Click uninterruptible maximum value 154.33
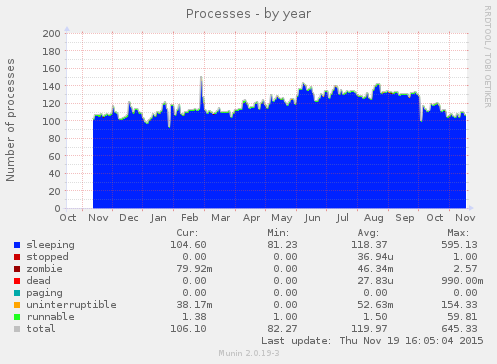Viewport: 497px width, 364px height. coord(459,305)
